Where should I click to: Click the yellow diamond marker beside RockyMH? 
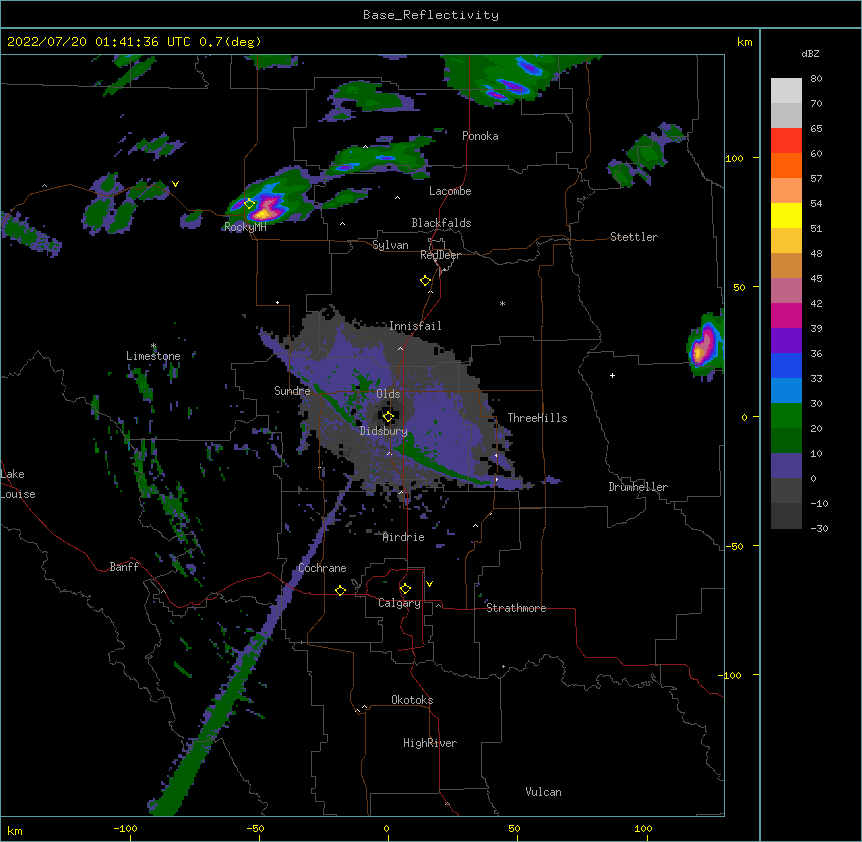click(x=249, y=204)
